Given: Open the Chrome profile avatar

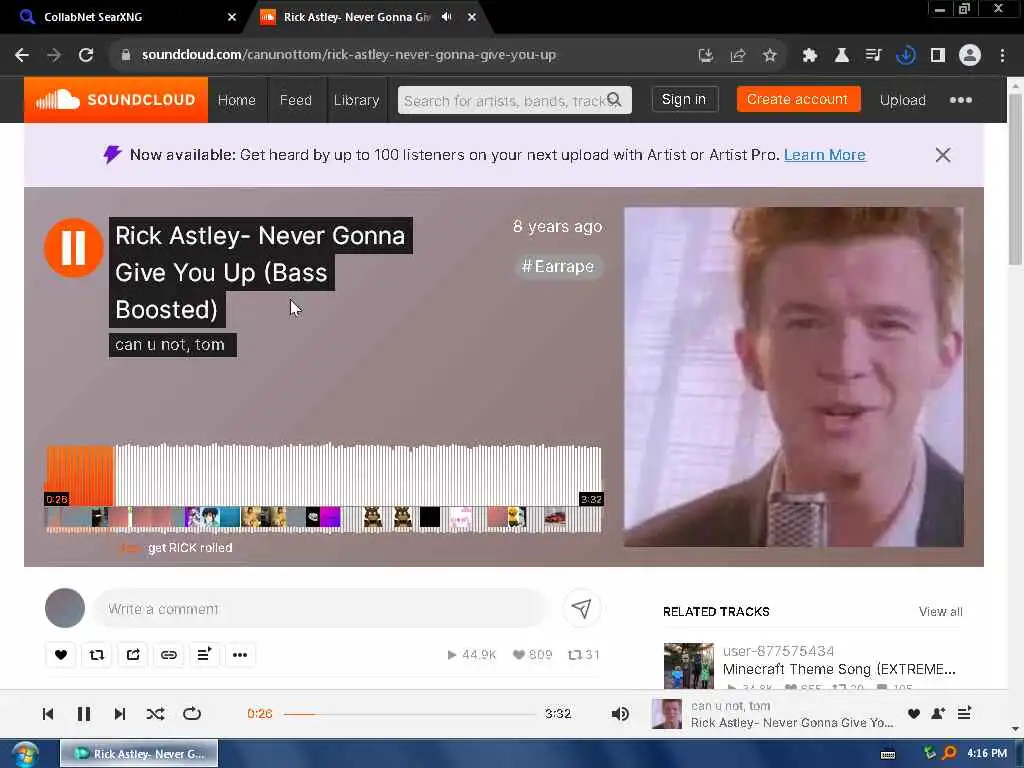Looking at the screenshot, I should point(970,56).
